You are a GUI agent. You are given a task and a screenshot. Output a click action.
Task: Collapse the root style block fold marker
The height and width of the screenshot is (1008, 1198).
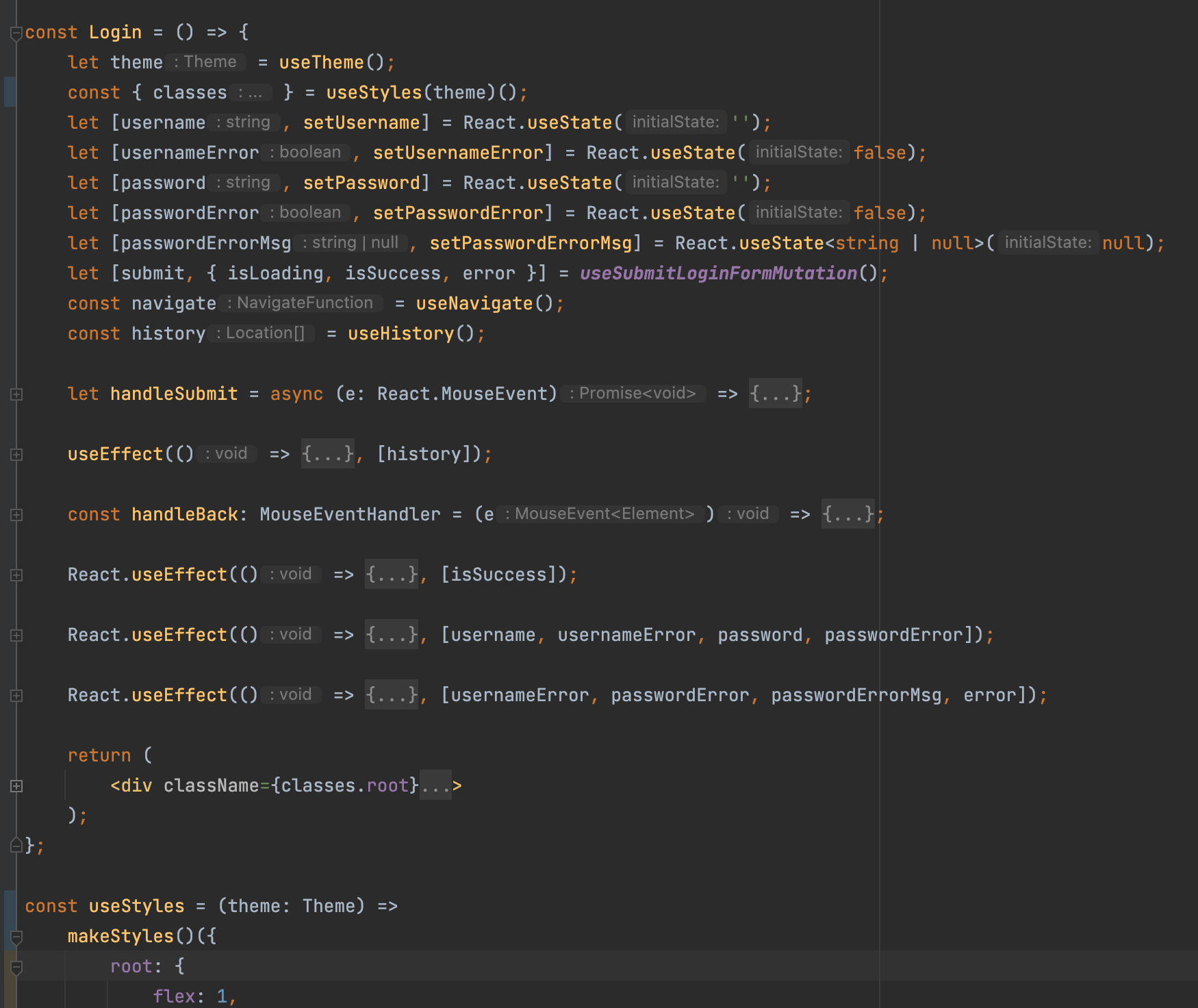coord(16,967)
